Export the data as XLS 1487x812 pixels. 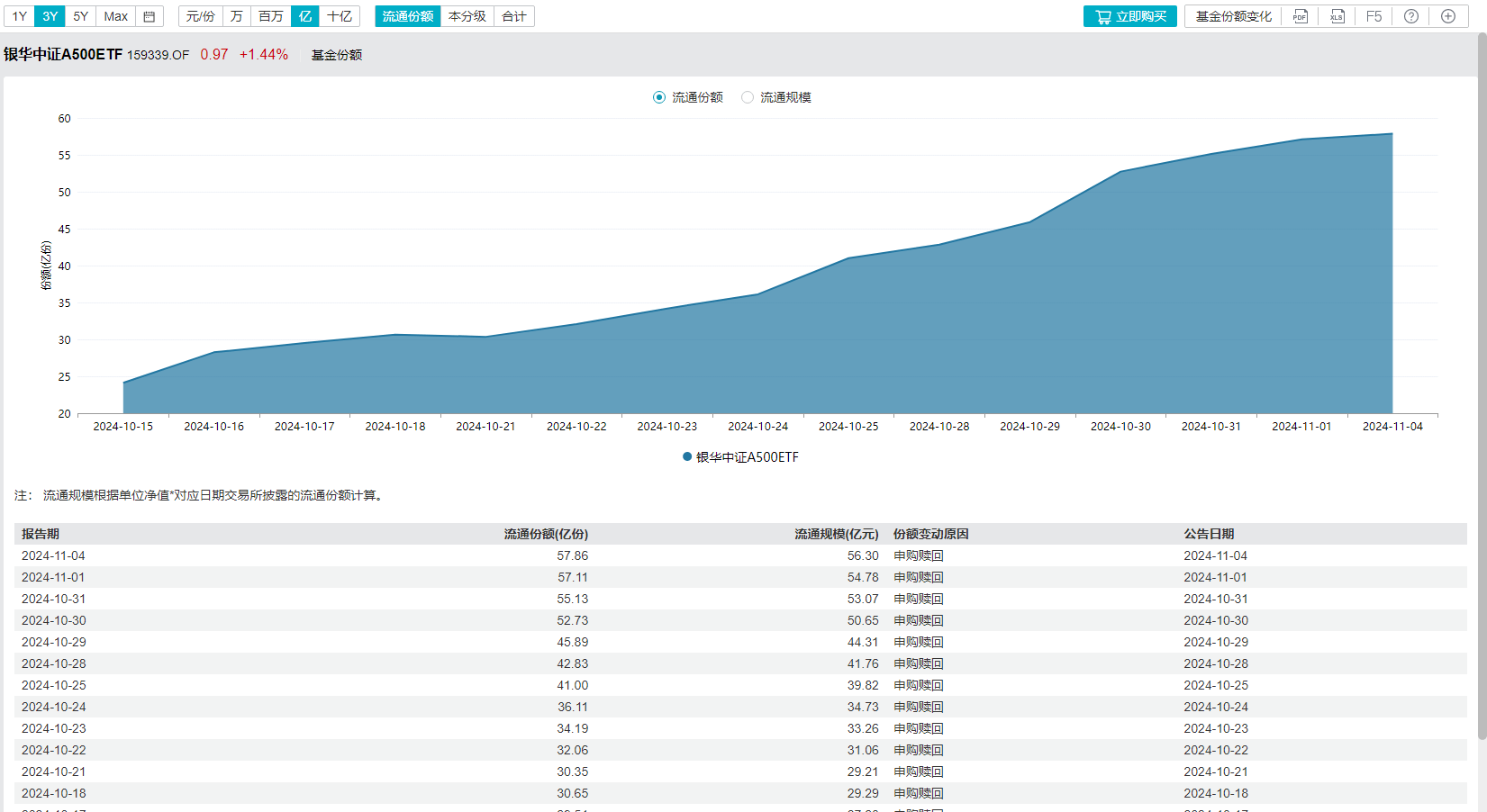1337,15
